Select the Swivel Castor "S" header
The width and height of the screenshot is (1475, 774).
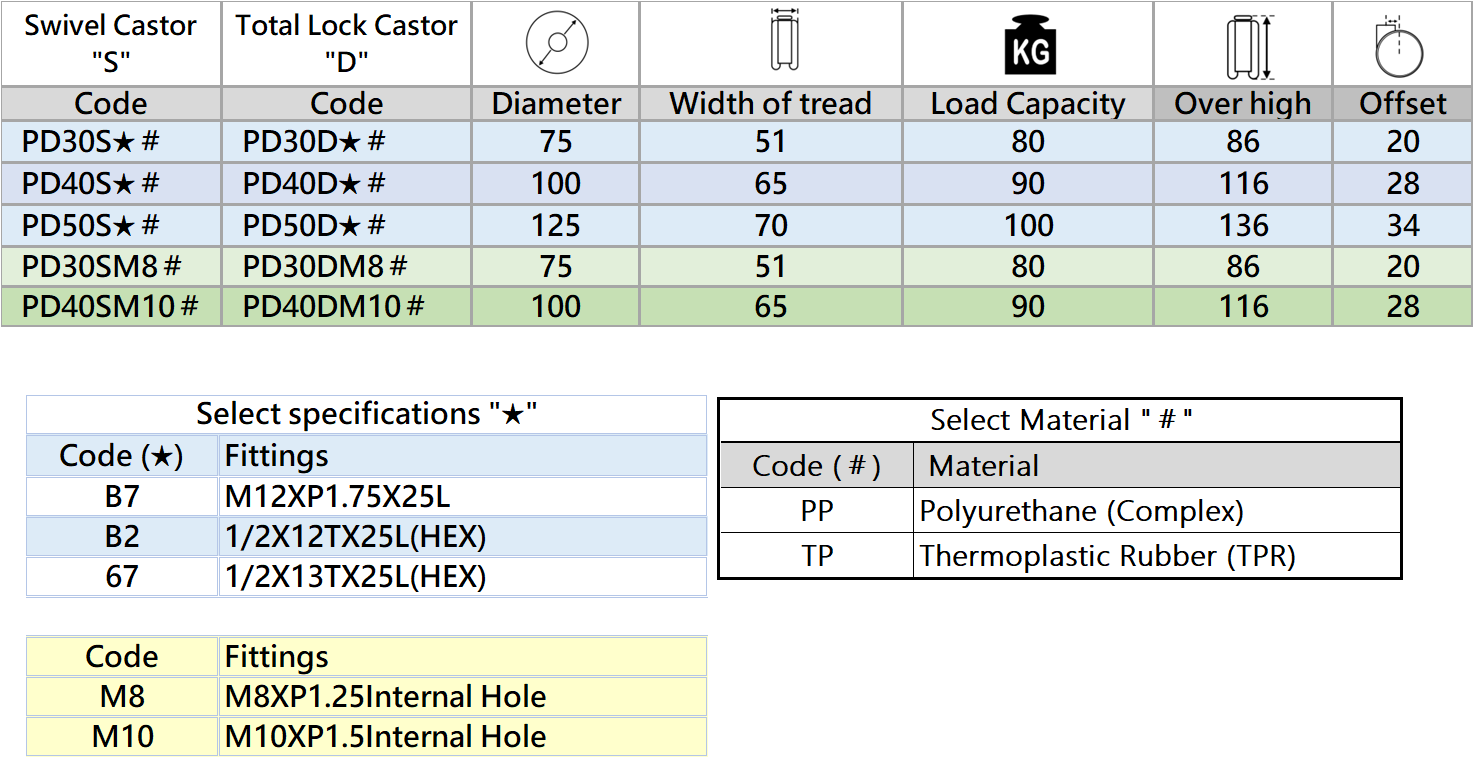(111, 43)
